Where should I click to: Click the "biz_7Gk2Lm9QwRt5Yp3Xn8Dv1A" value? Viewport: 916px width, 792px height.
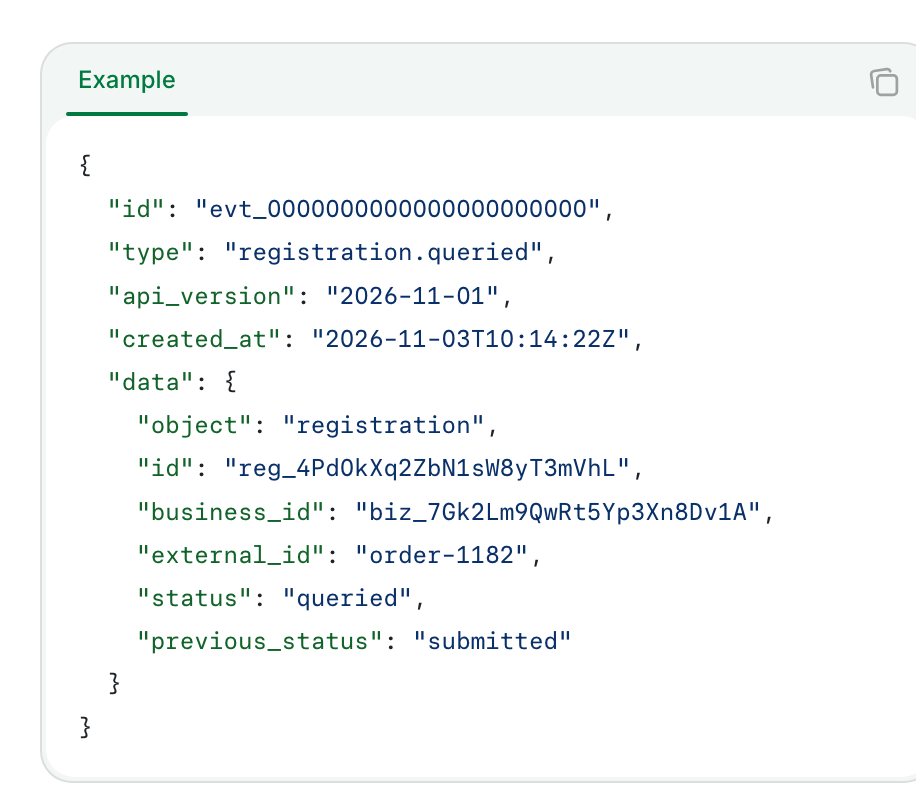point(557,512)
